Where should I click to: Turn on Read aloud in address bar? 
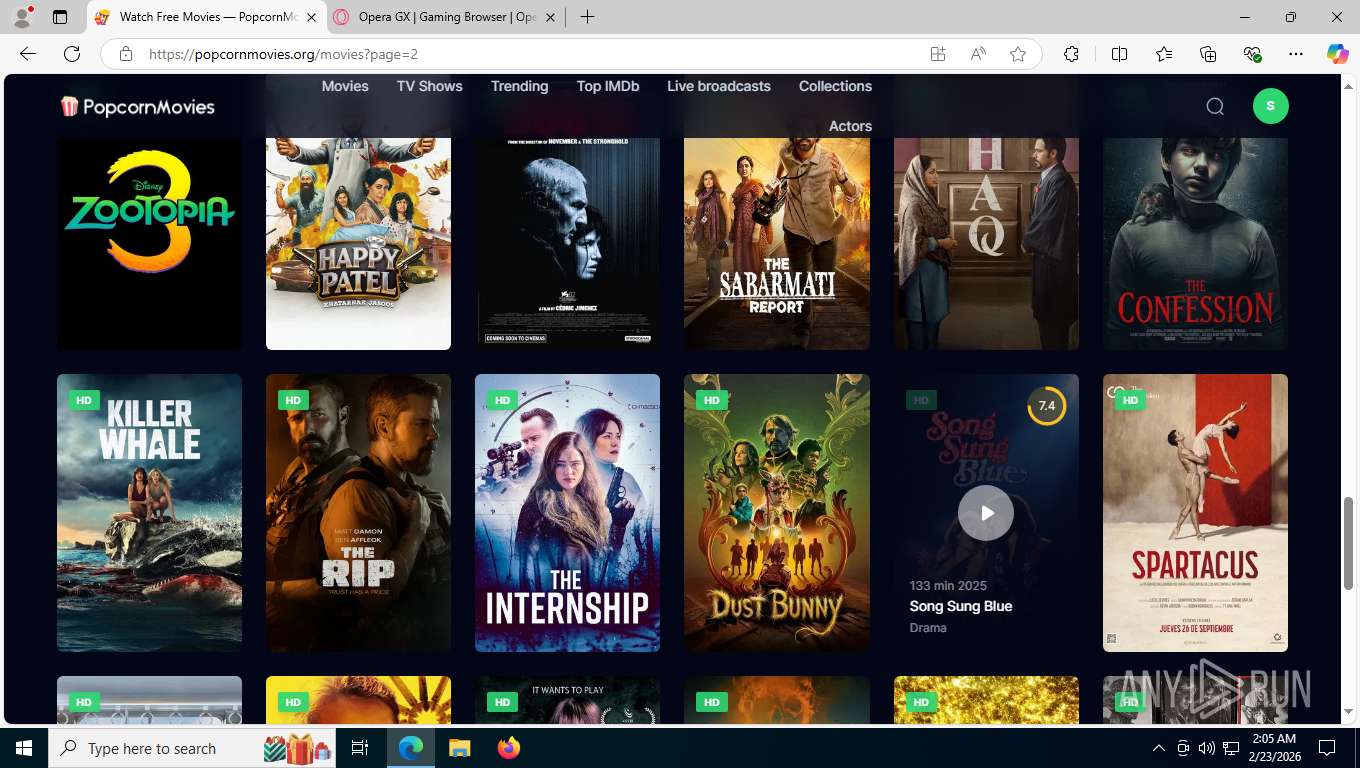978,54
